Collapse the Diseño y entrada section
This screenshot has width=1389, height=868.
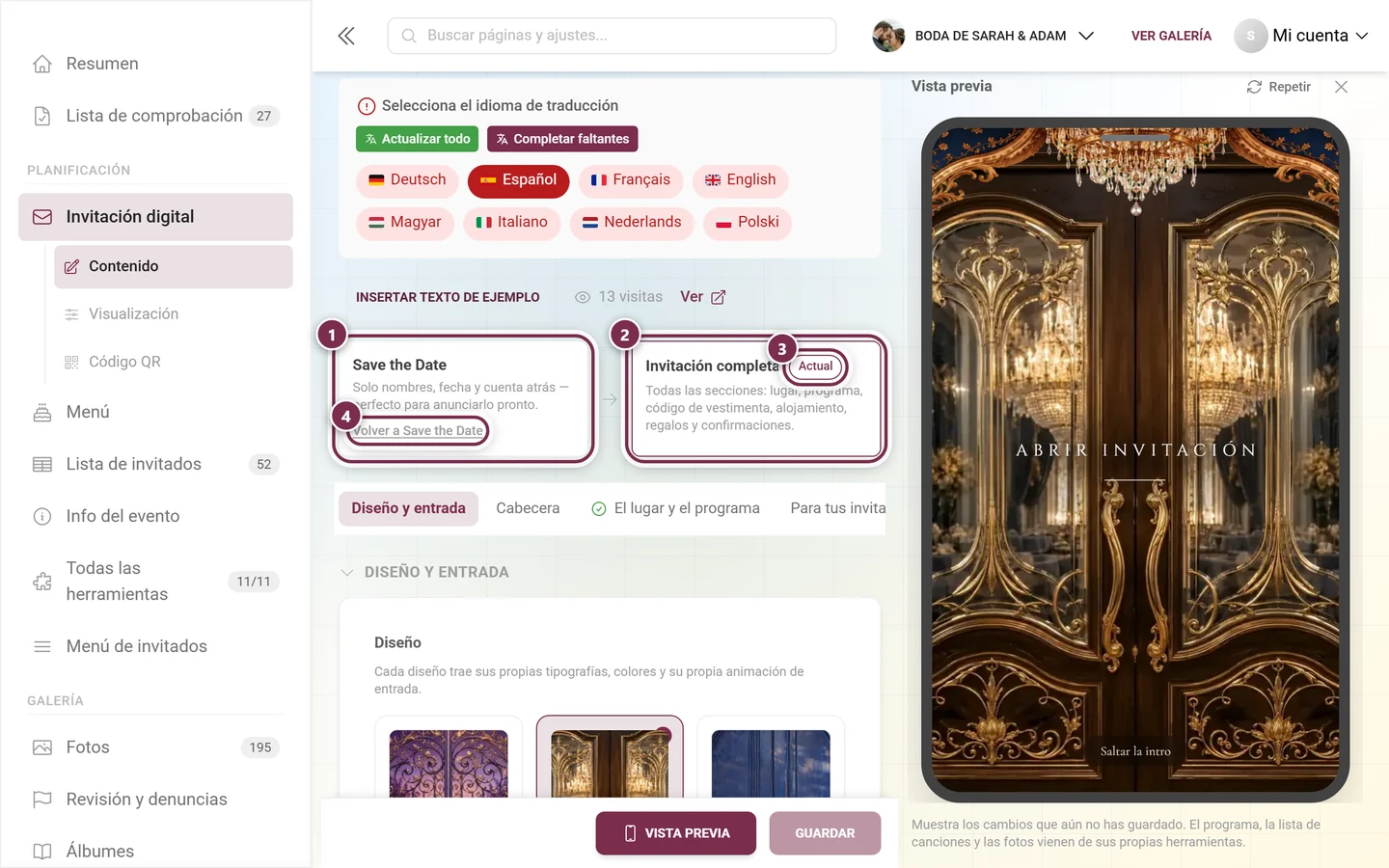[347, 573]
